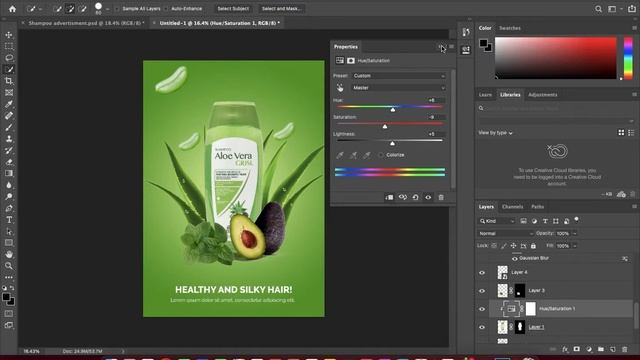Delete adjustment with Properties trash icon
The image size is (640, 360).
pos(441,198)
